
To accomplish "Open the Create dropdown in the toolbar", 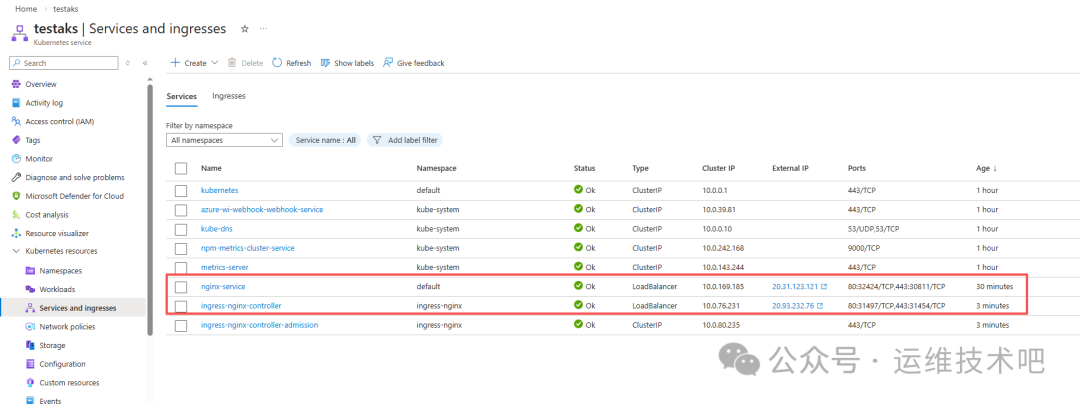I will [194, 63].
